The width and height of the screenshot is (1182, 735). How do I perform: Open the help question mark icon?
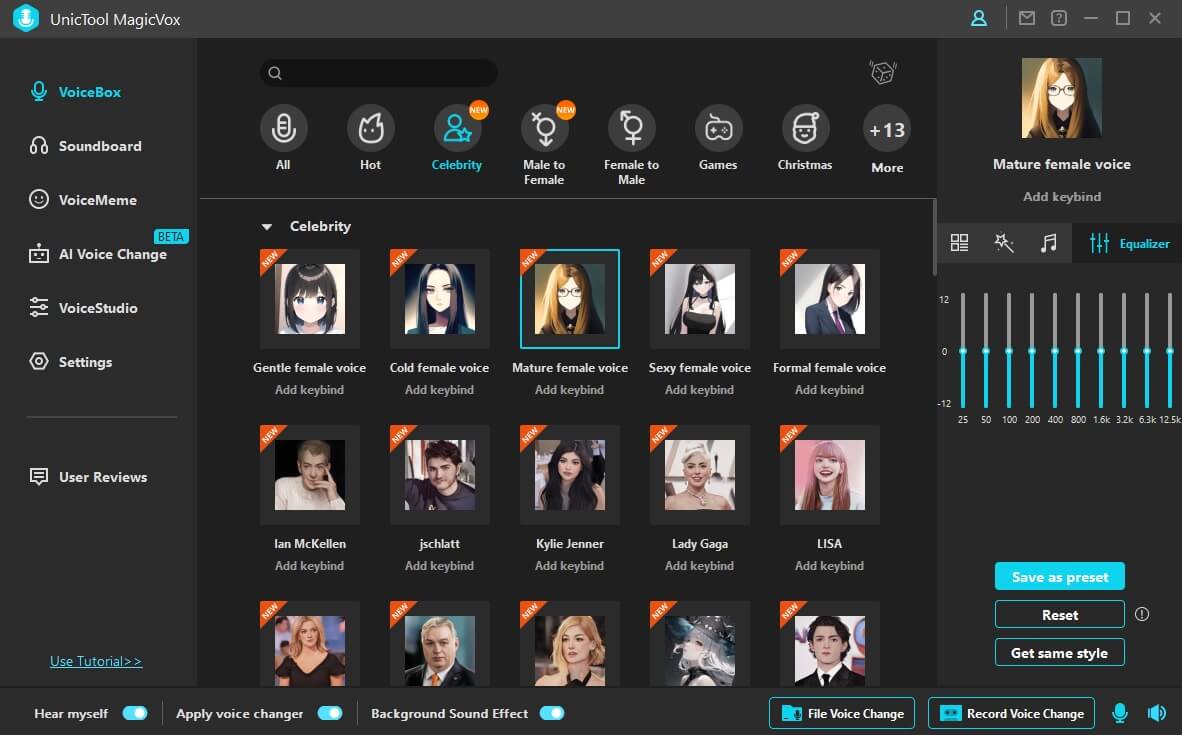1059,18
